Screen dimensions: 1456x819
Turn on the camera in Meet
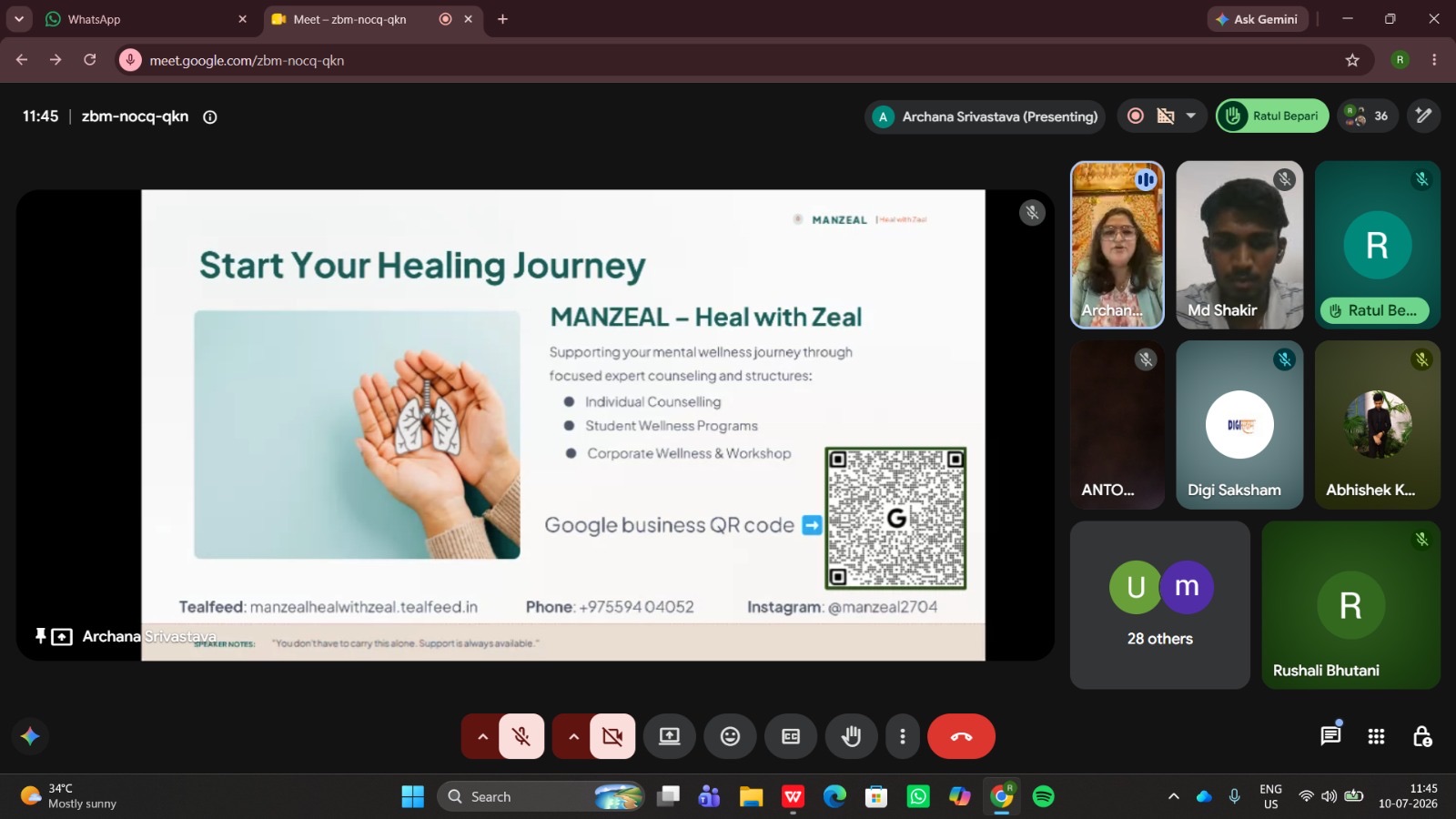(x=612, y=736)
